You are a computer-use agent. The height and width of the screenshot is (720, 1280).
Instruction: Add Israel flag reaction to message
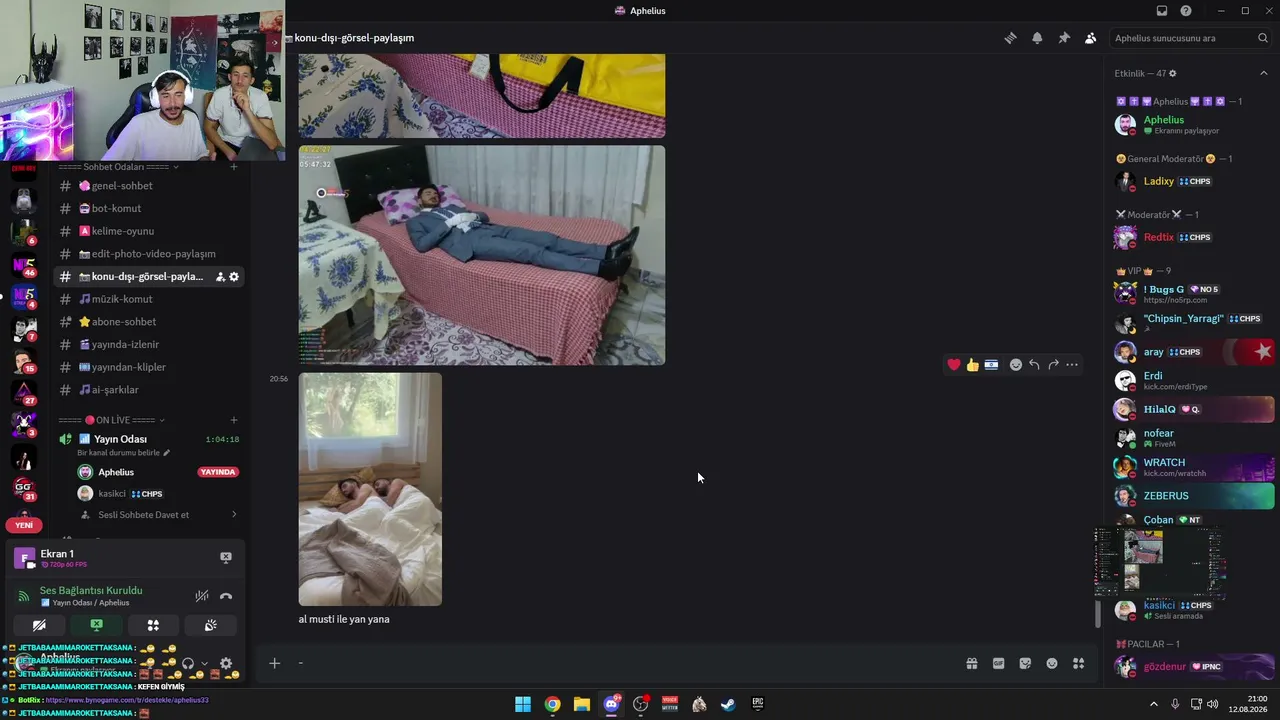pyautogui.click(x=991, y=365)
